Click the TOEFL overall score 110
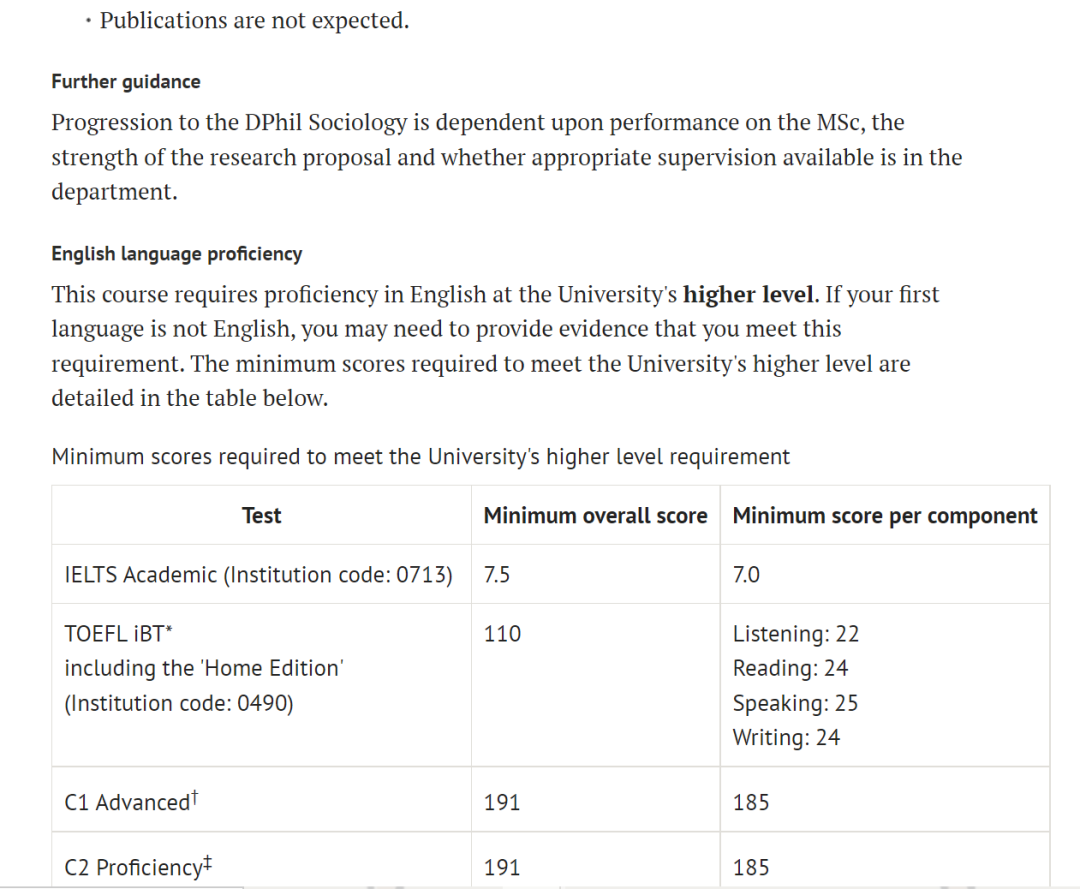This screenshot has height=889, width=1080. (502, 634)
